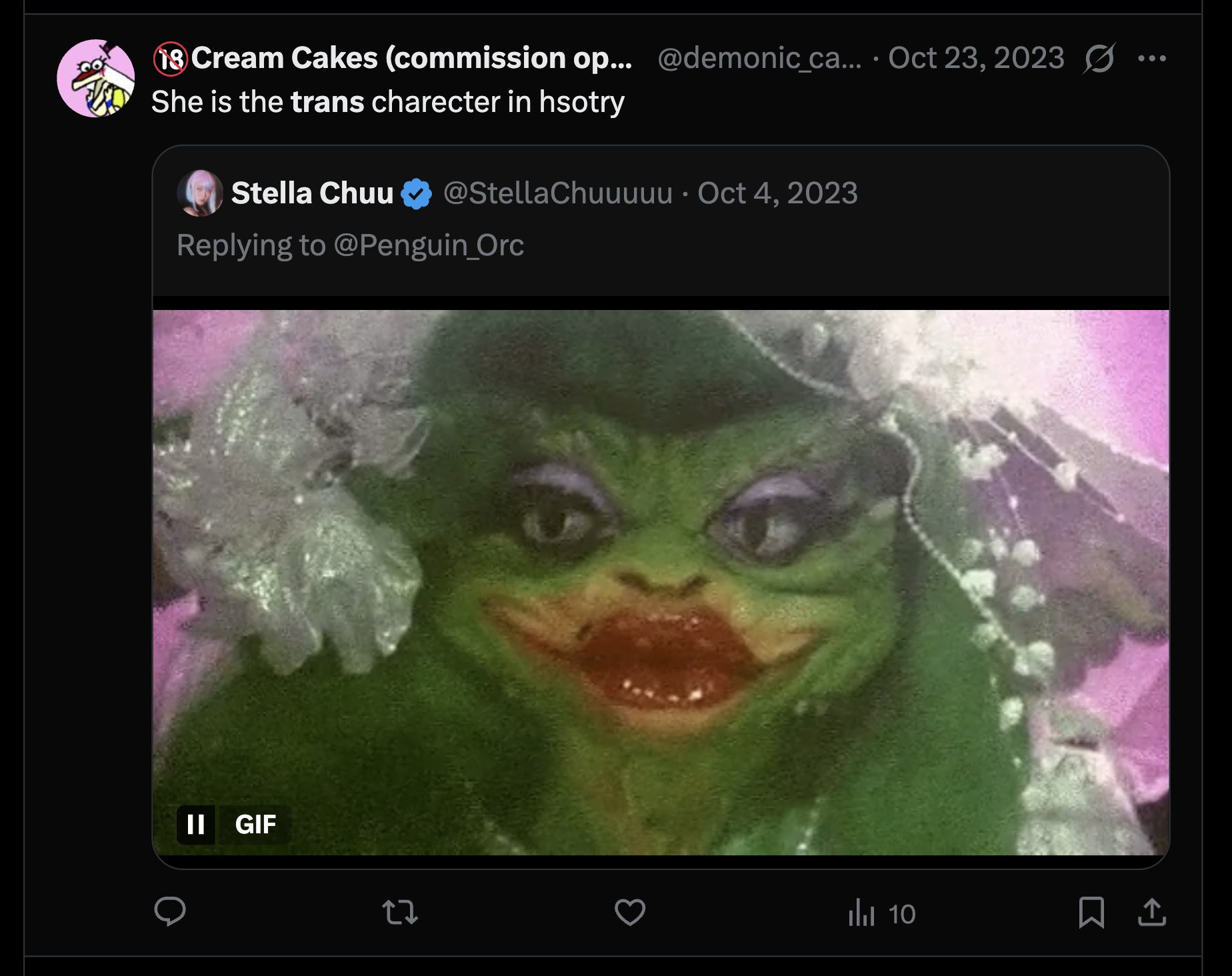Open Cream Cakes profile avatar
Viewport: 1232px width, 976px height.
(x=96, y=78)
